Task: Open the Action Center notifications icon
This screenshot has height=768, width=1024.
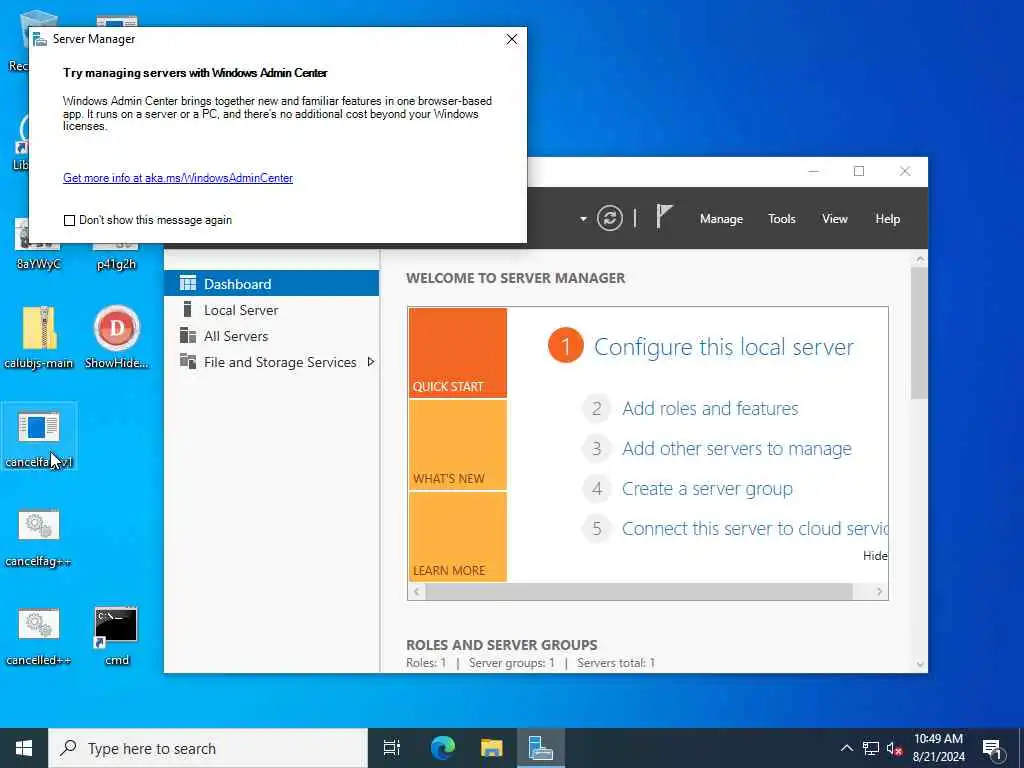Action: (x=993, y=749)
